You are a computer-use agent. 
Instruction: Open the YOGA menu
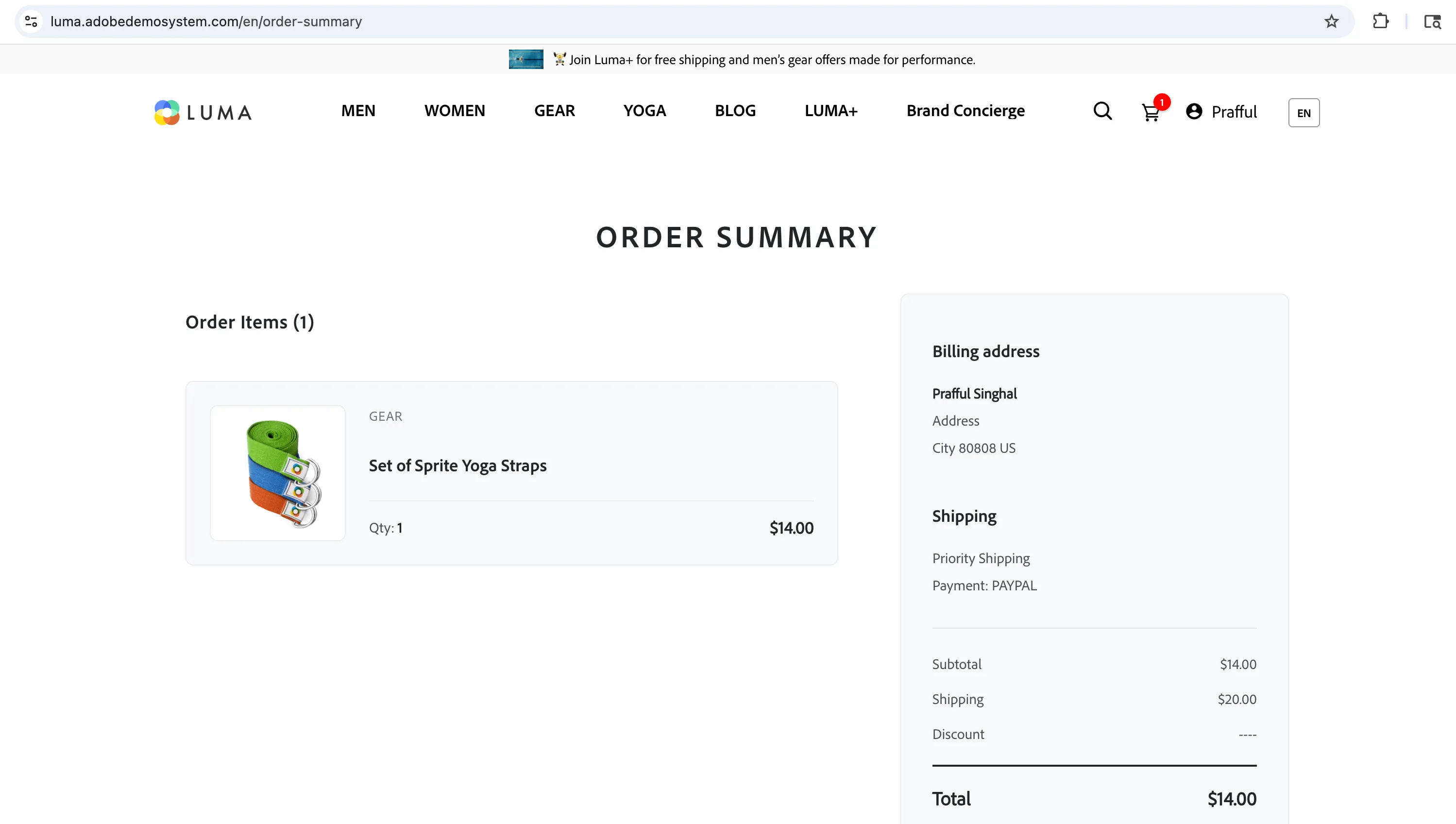(x=644, y=111)
